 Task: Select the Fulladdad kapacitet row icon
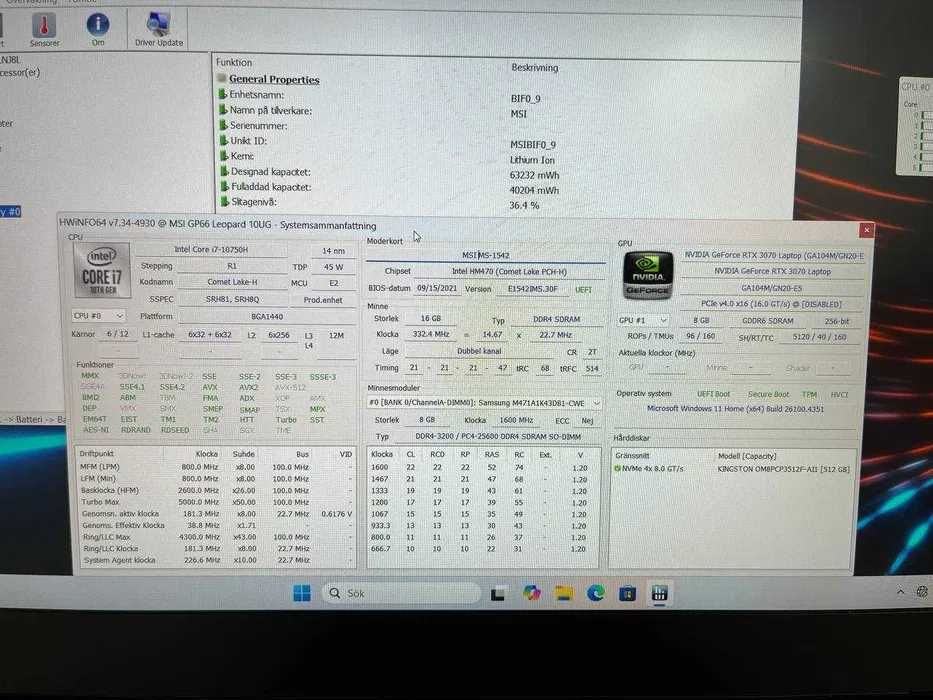click(224, 186)
